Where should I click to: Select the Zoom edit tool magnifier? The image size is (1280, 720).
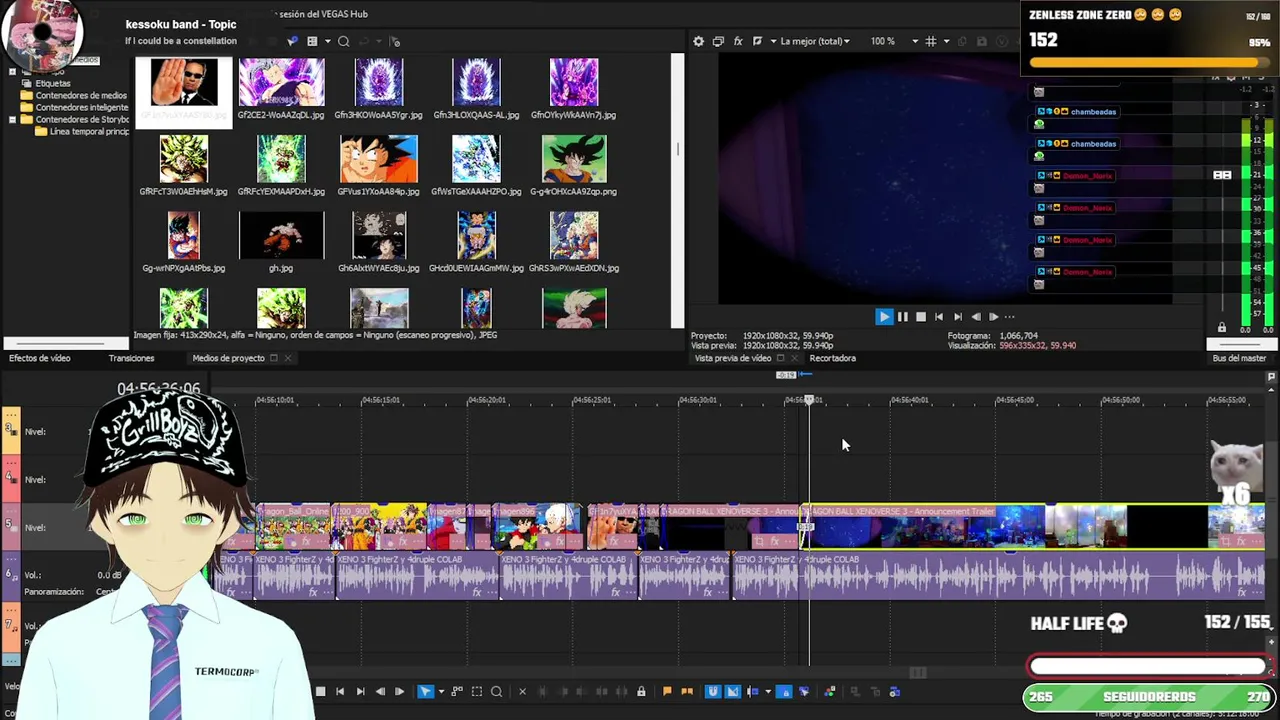point(496,691)
